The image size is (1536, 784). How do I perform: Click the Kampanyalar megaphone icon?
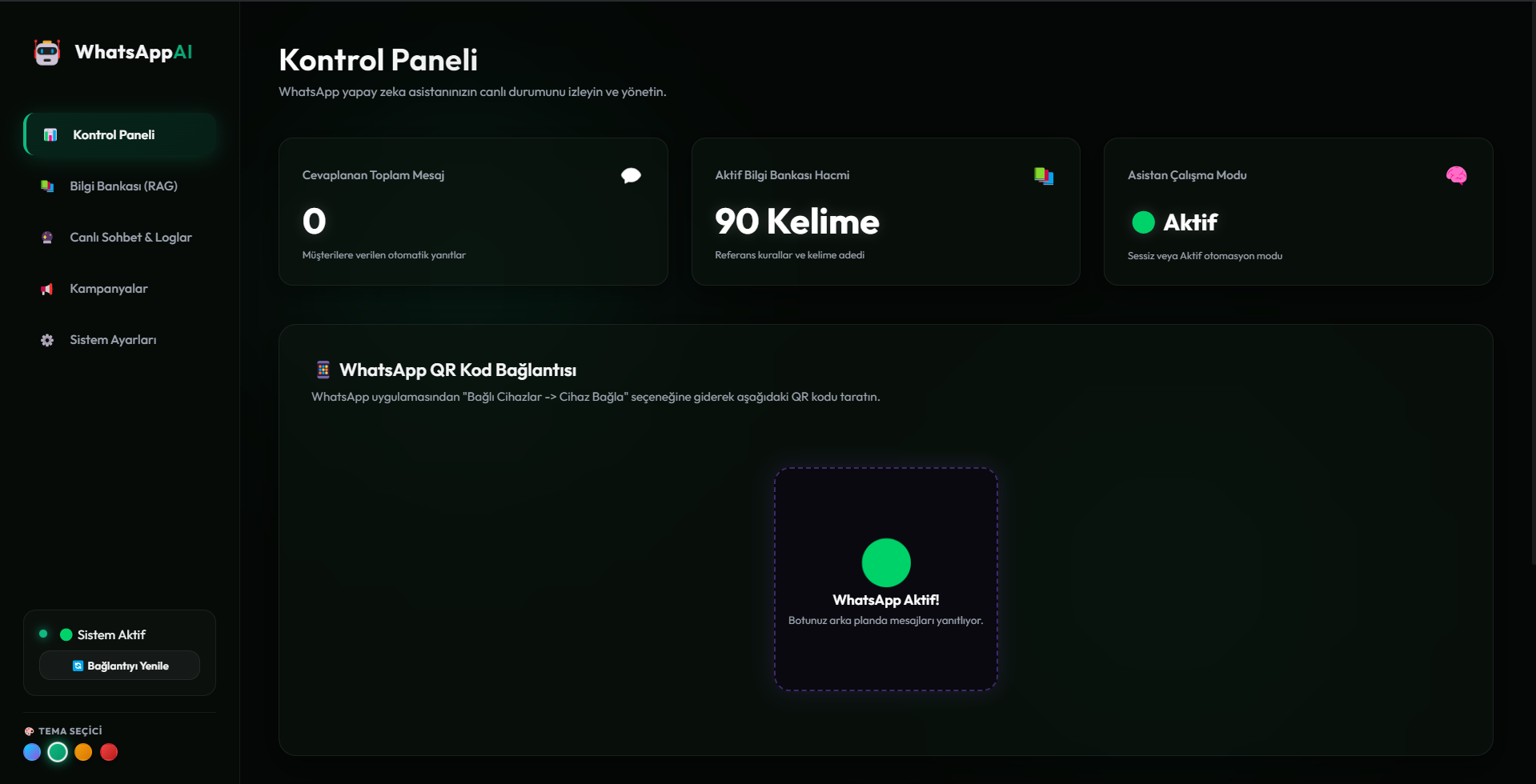(47, 289)
